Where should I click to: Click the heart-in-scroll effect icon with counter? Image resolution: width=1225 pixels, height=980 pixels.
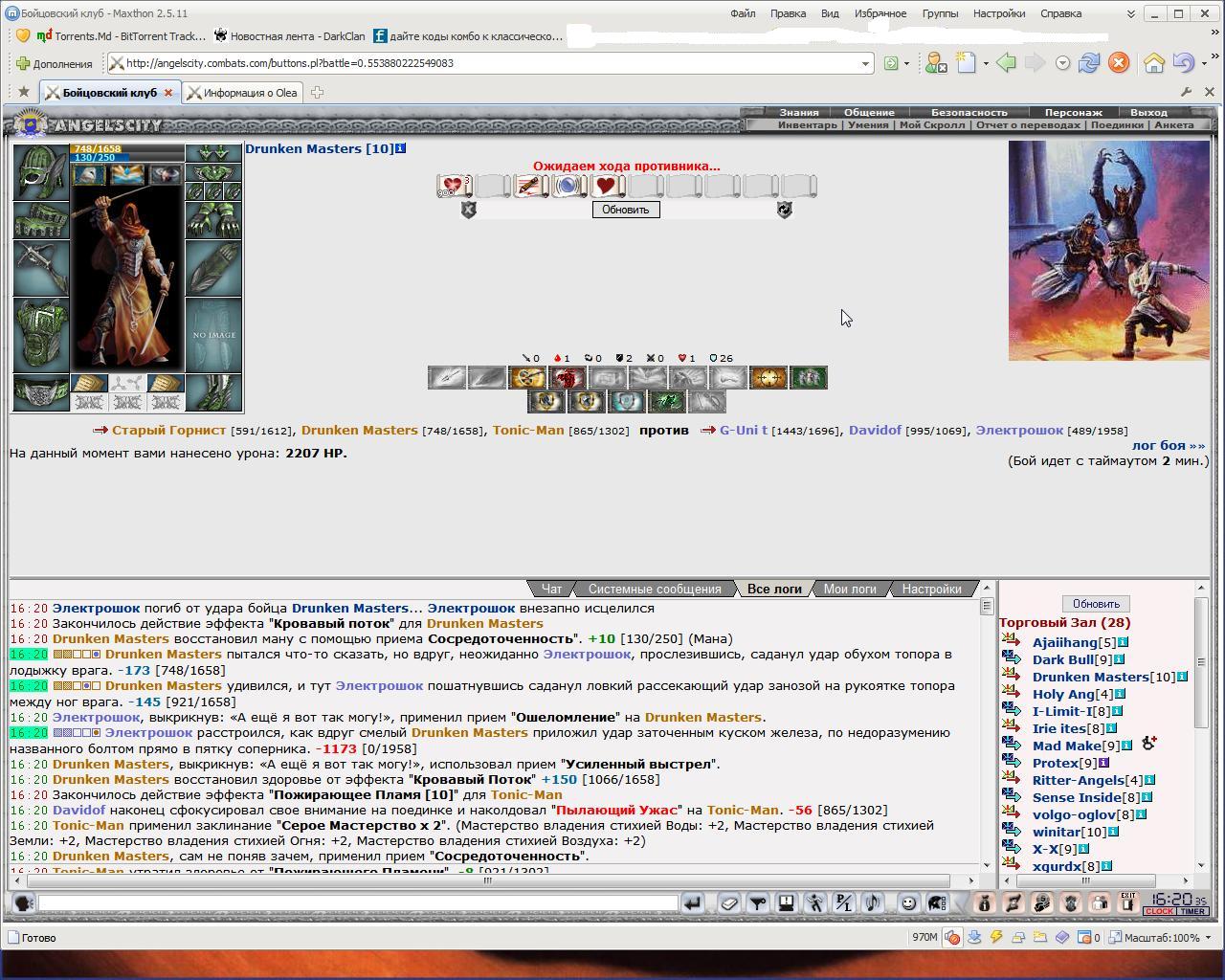pos(453,186)
